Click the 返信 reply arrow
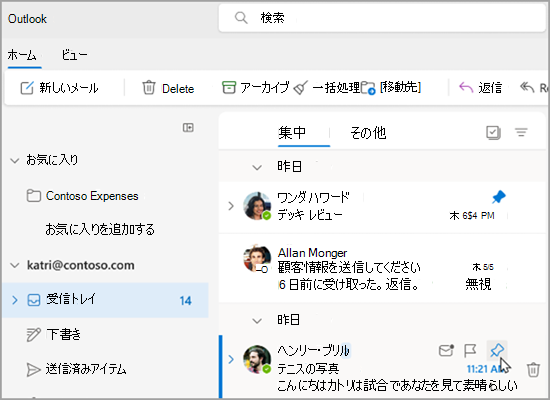Screen dimensions: 550x400 (466, 87)
